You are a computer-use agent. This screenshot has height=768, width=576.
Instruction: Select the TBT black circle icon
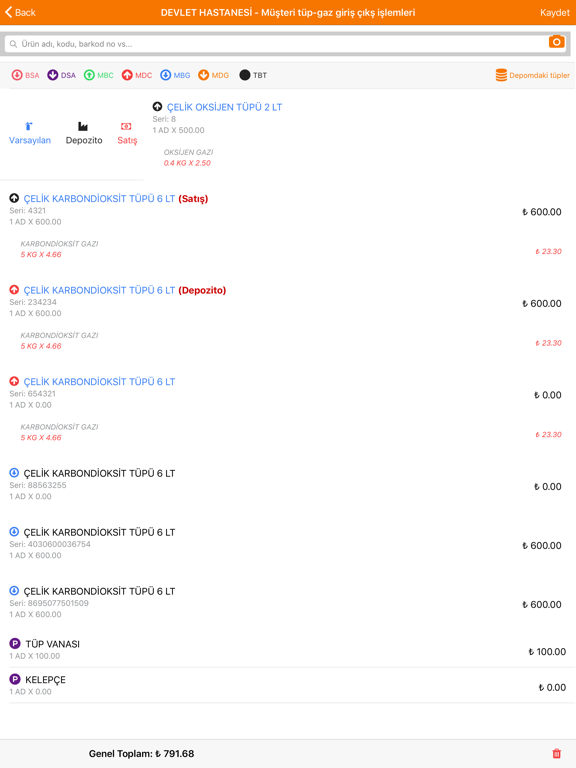pos(244,75)
